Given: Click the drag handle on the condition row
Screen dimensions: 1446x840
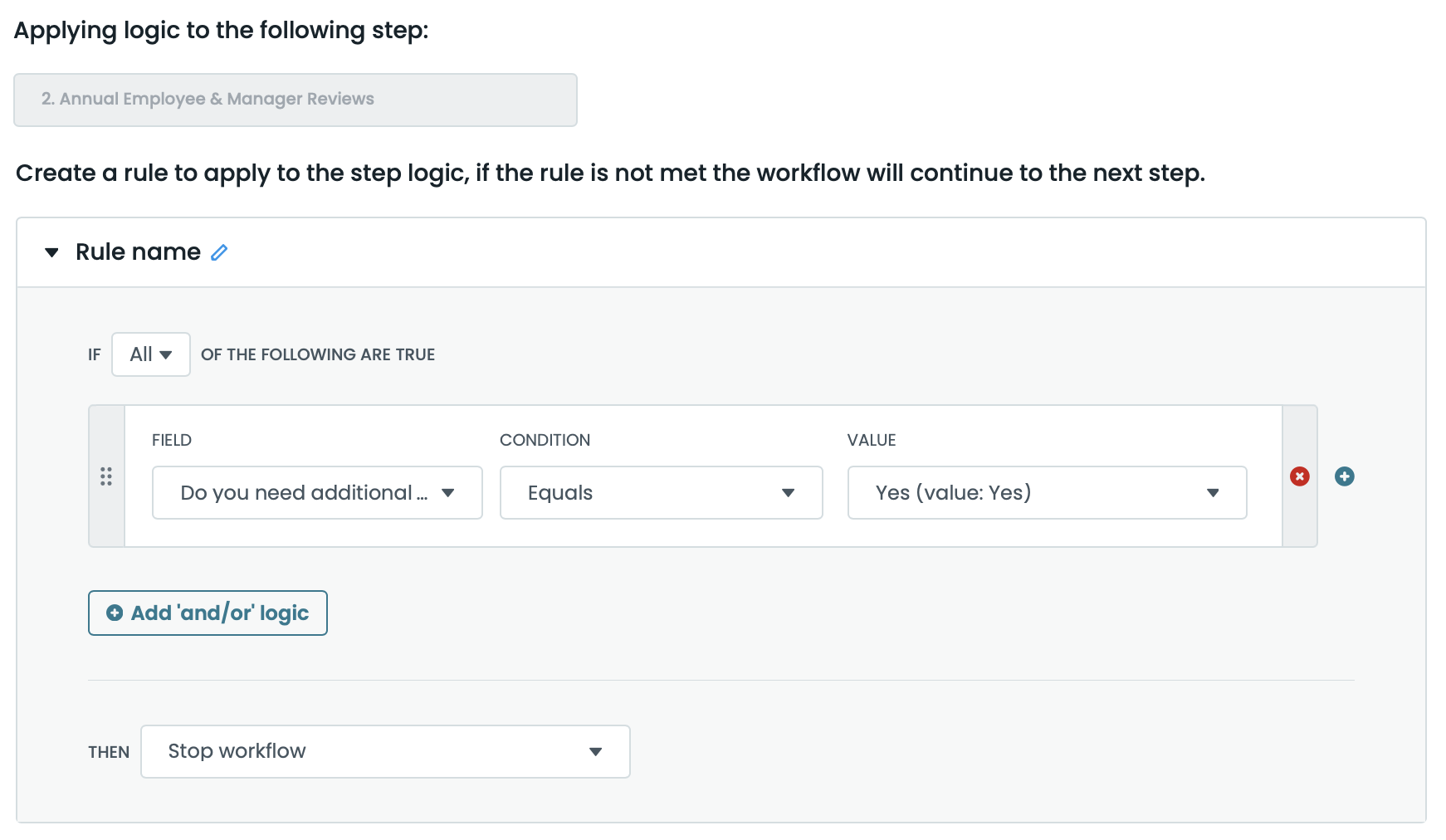Looking at the screenshot, I should (x=106, y=476).
